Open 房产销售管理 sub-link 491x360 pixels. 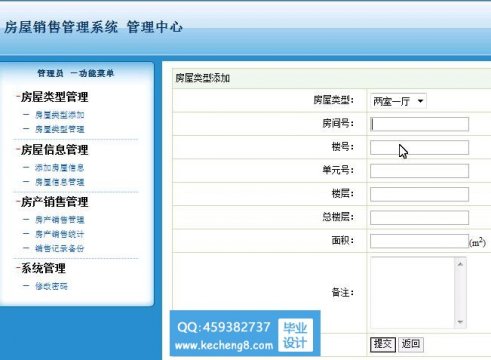[x=60, y=220]
